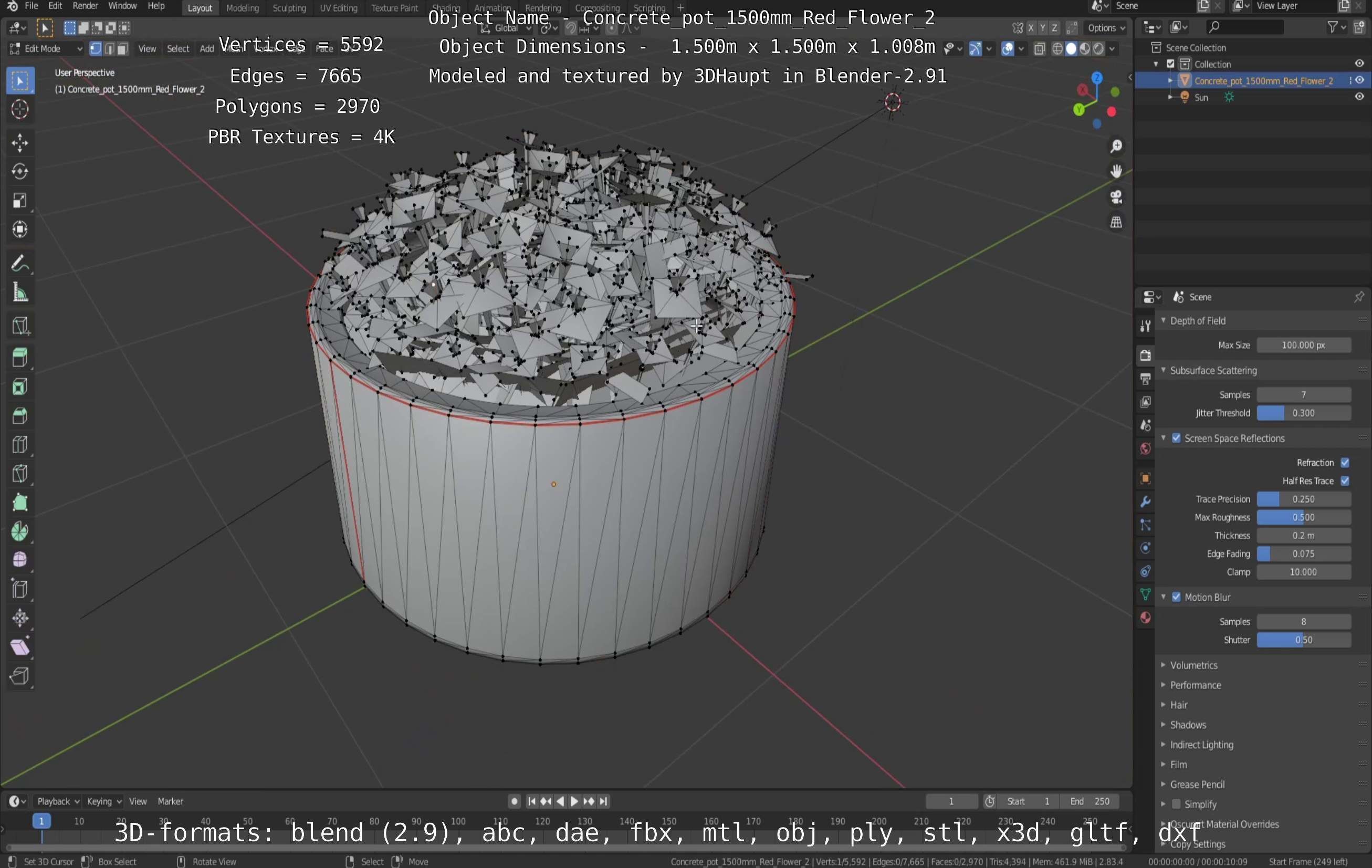Activate the 3D Cursor tool
Screen dimensions: 1372x868
(x=20, y=109)
